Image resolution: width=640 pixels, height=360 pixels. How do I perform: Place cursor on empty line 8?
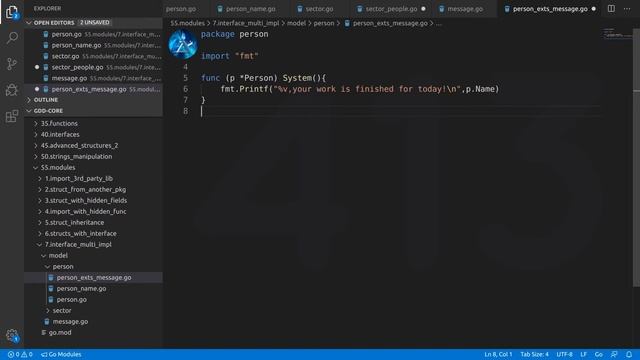[x=400, y=111]
